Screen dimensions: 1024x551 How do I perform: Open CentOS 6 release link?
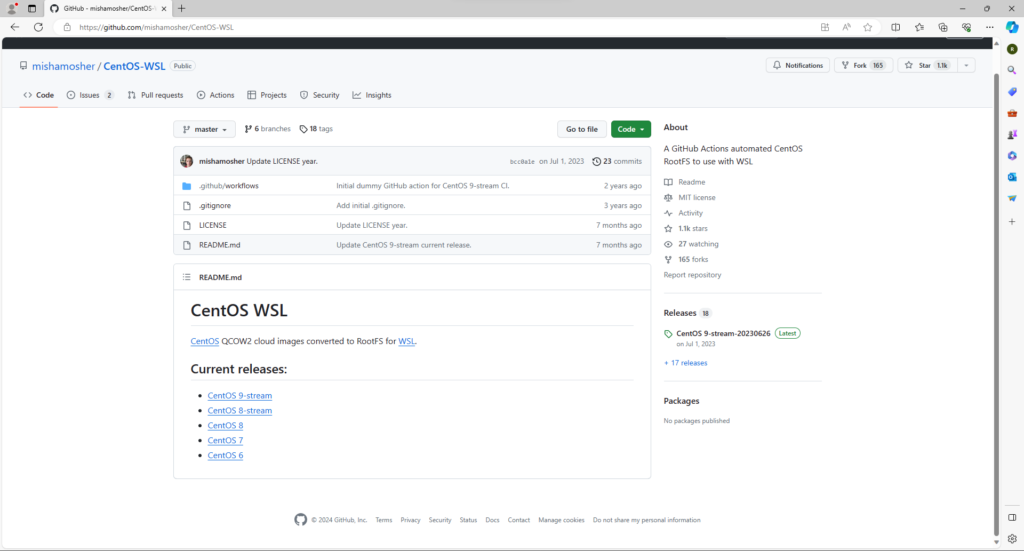225,456
